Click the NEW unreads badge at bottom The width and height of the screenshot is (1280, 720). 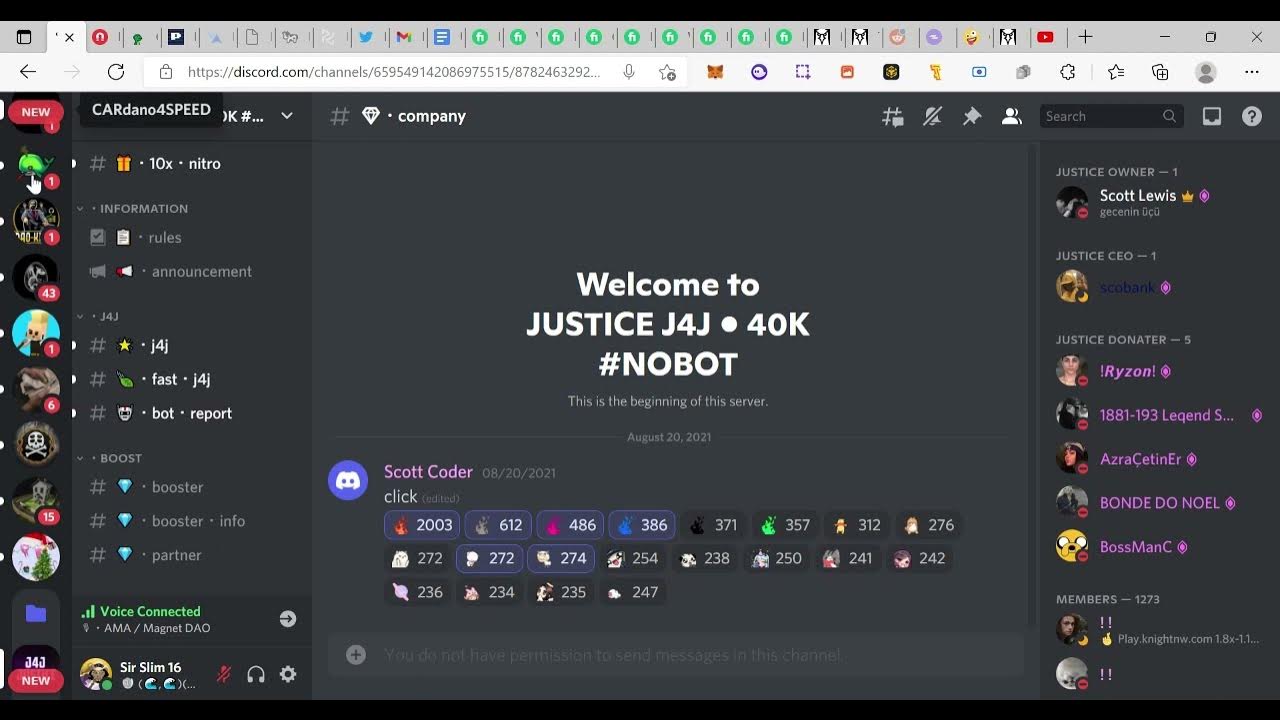[x=36, y=680]
